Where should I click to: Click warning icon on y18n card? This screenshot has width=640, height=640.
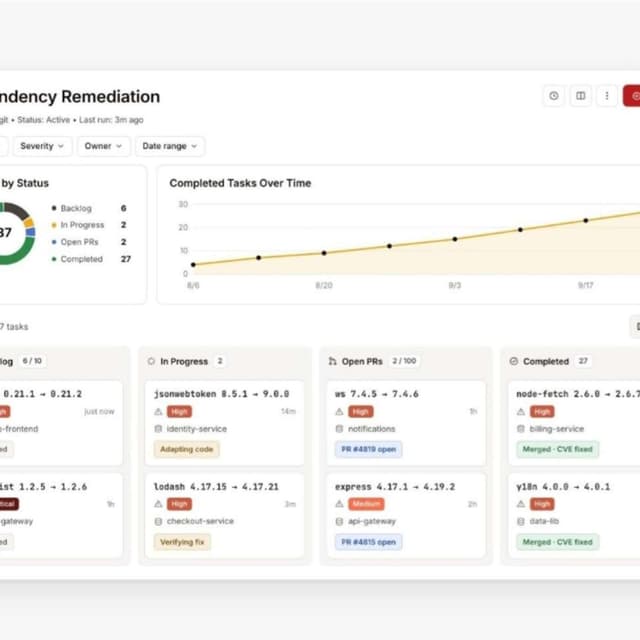click(x=521, y=504)
